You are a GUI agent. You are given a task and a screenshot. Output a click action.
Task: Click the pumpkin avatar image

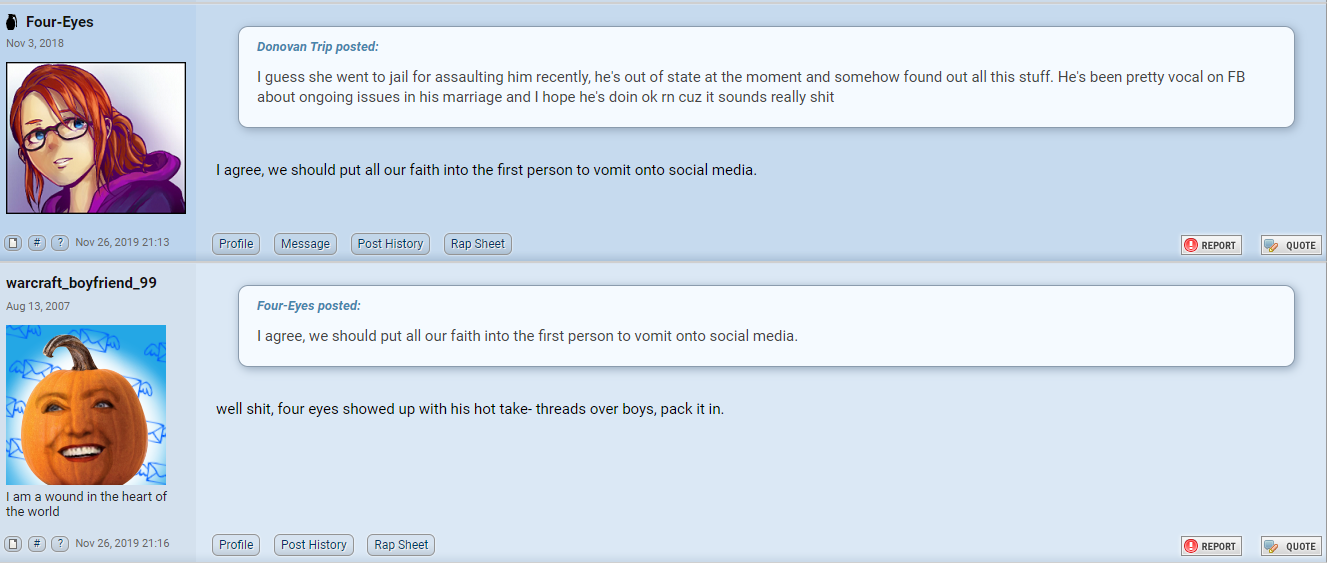click(86, 405)
